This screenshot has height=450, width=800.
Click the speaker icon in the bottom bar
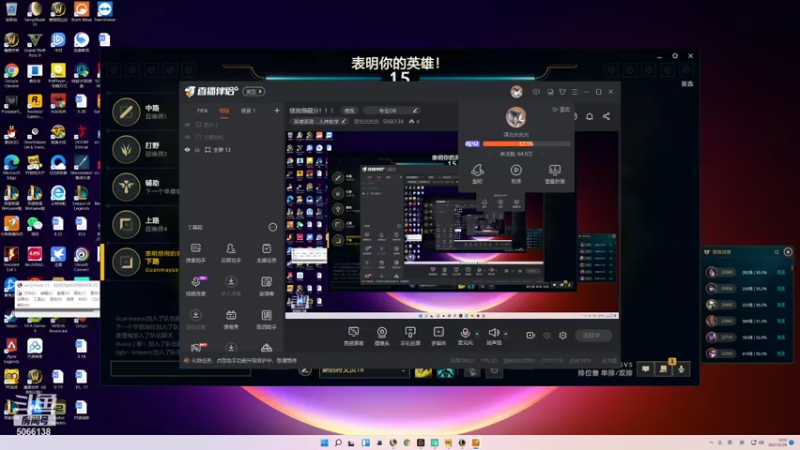tap(493, 335)
